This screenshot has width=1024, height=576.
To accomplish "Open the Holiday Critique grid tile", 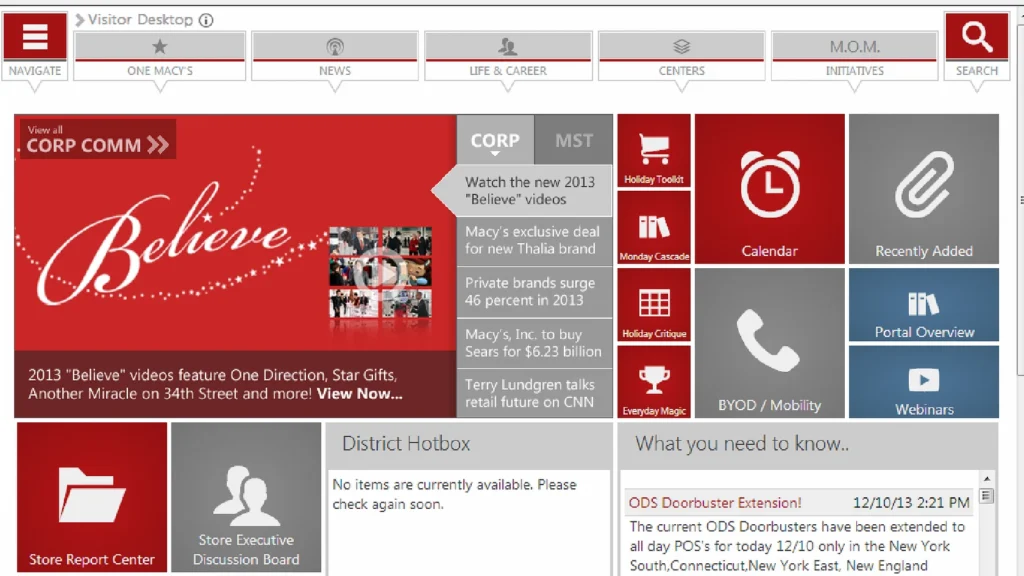I will point(654,305).
